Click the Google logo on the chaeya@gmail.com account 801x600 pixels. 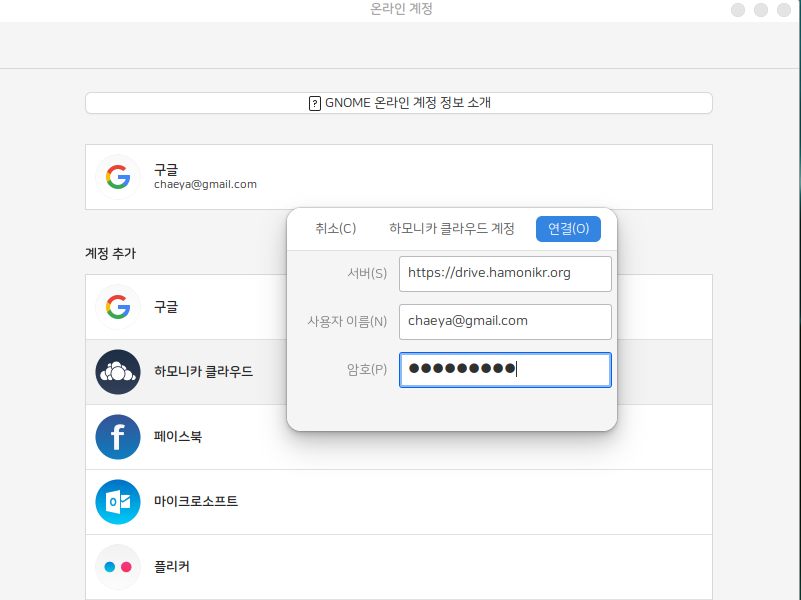[118, 177]
